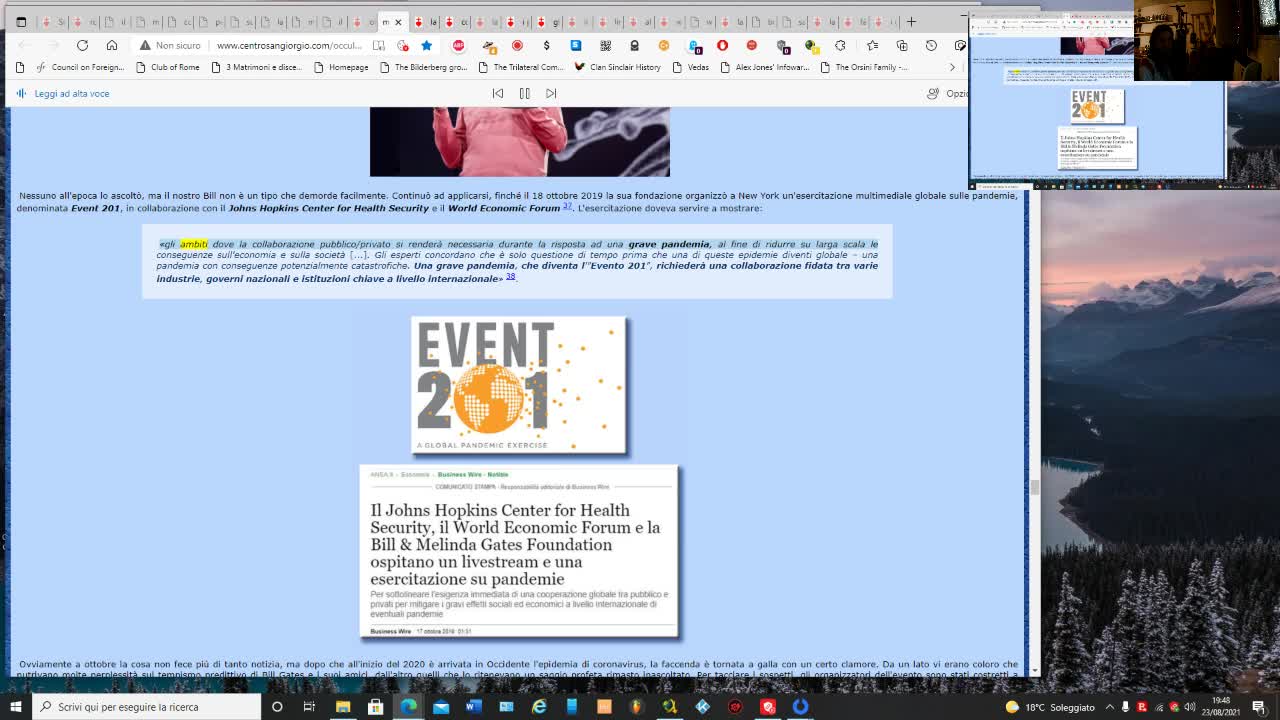This screenshot has height=720, width=1280.
Task: Open the Vedas bookmark
Action: pos(689,67)
